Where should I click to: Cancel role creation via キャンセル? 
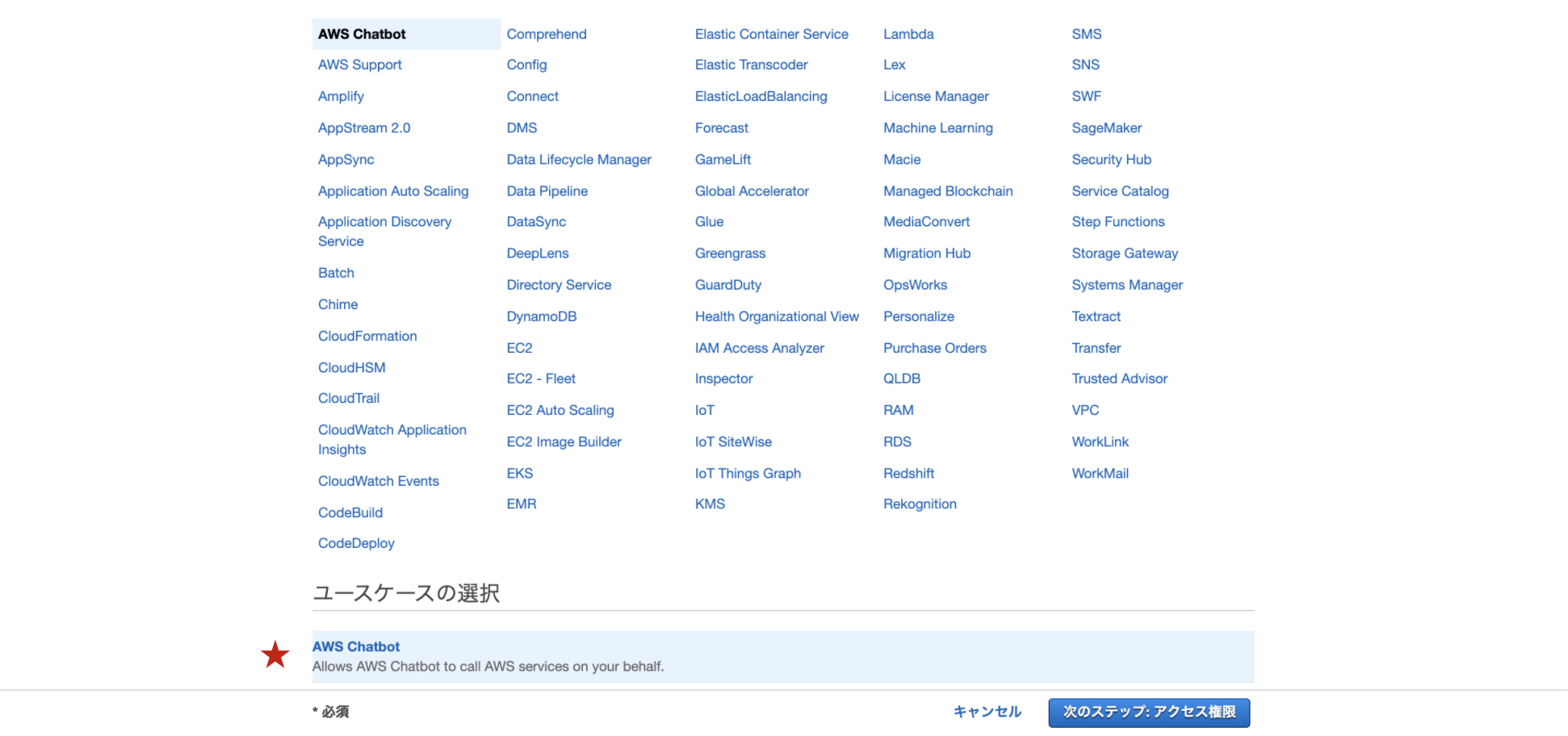[x=987, y=712]
